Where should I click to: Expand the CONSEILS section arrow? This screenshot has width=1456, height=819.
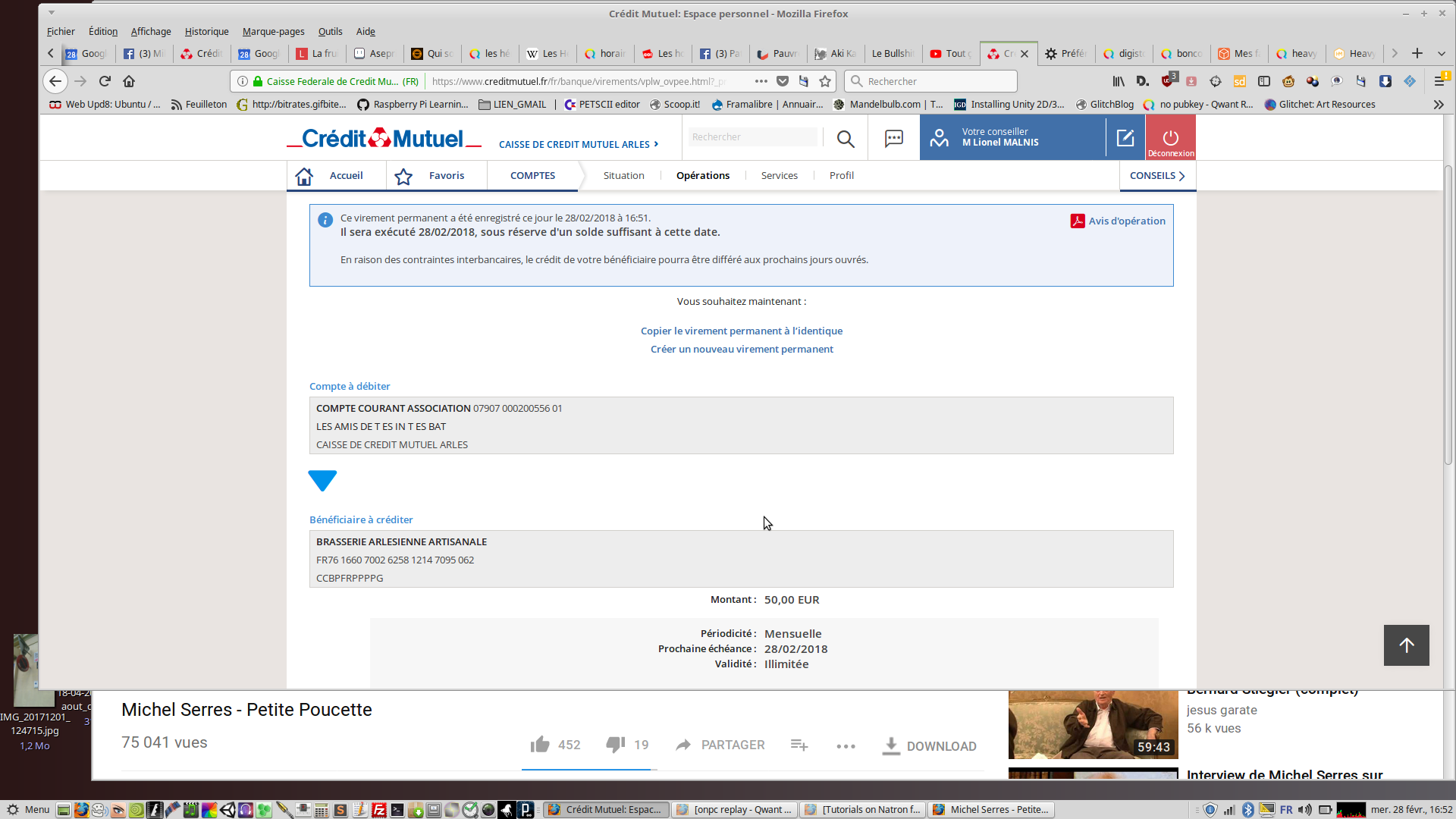(1181, 176)
